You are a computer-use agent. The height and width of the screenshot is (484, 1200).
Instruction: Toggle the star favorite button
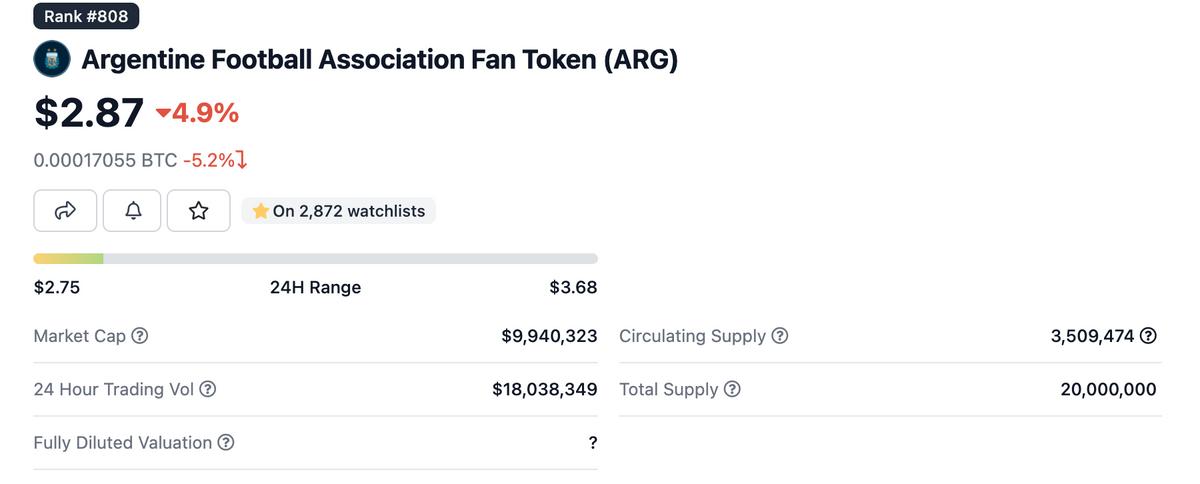click(x=198, y=211)
